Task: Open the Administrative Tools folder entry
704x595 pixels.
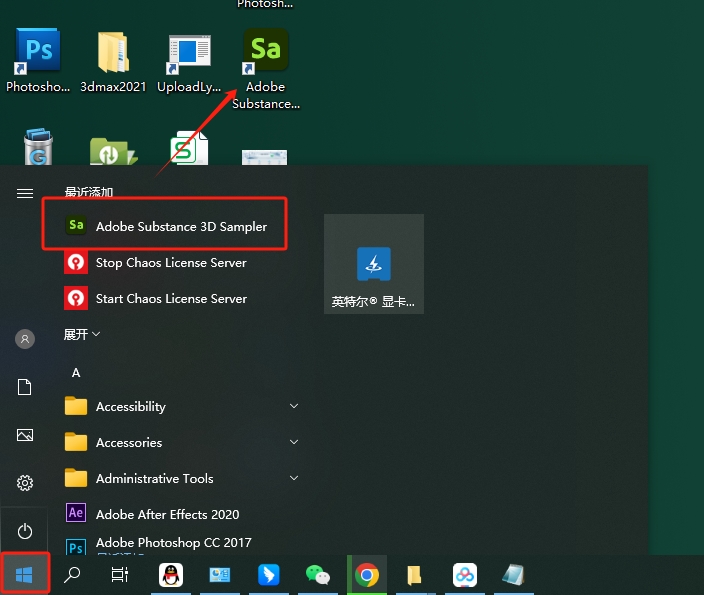Action: coord(179,478)
